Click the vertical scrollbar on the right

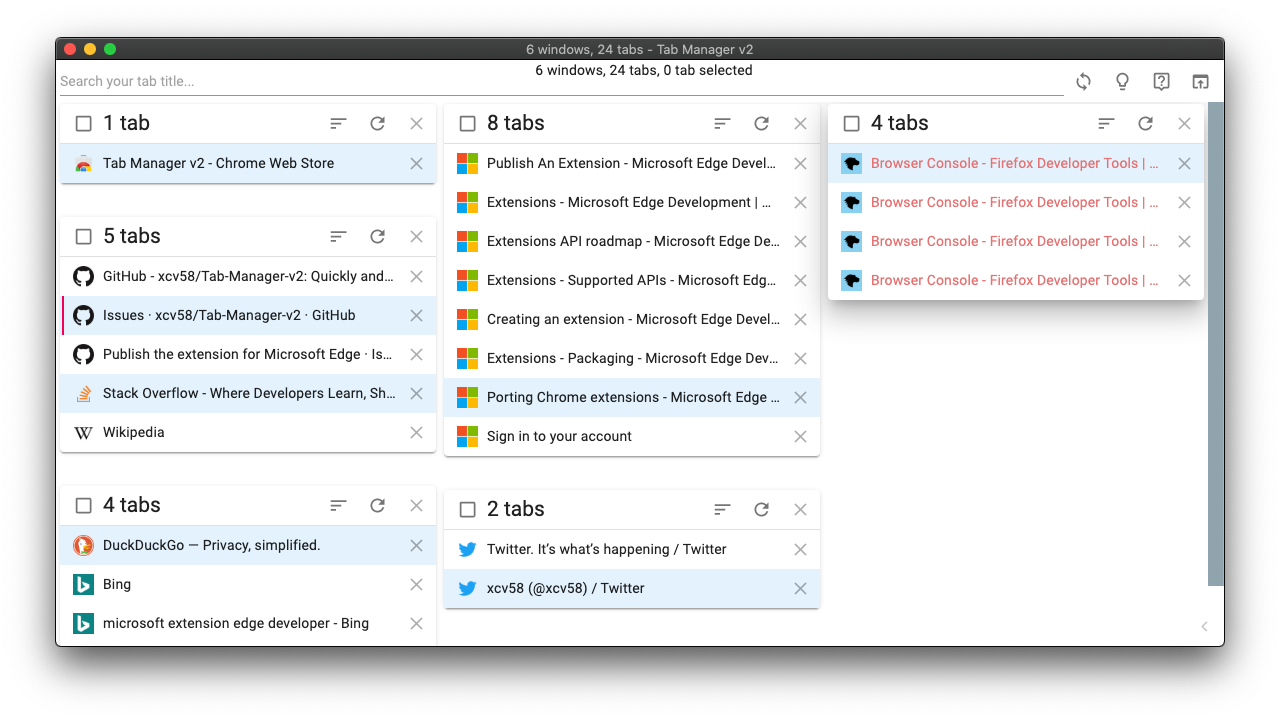[1216, 344]
